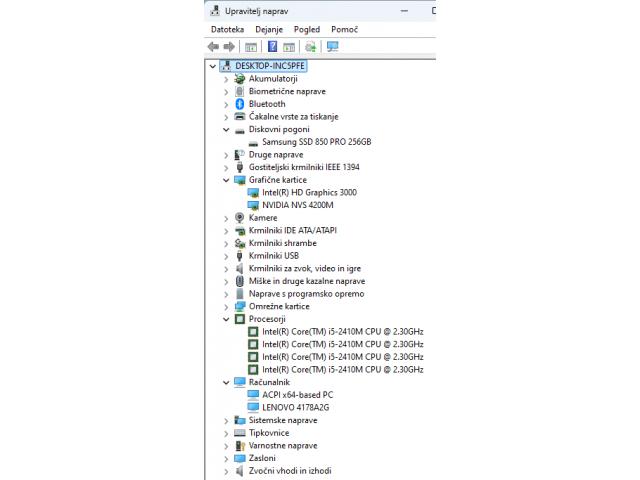Open the Dejanje menu
Viewport: 640px width, 480px height.
268,30
